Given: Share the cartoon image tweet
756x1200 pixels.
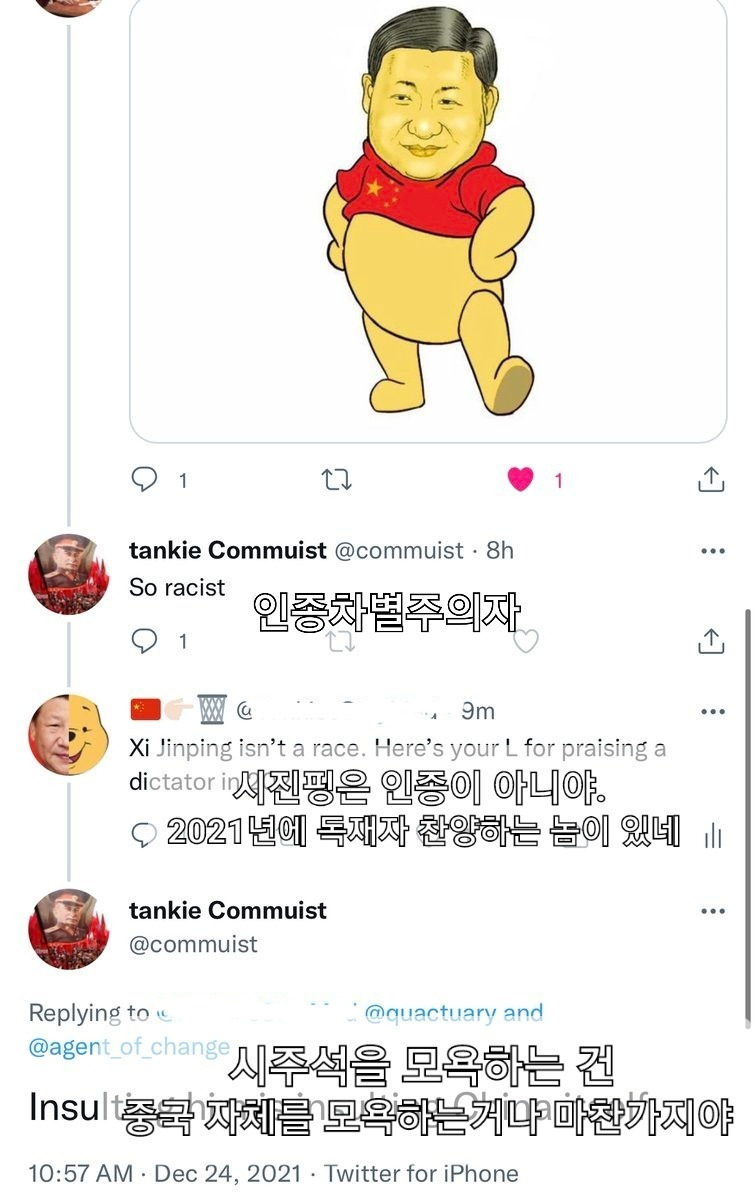Looking at the screenshot, I should tap(711, 479).
